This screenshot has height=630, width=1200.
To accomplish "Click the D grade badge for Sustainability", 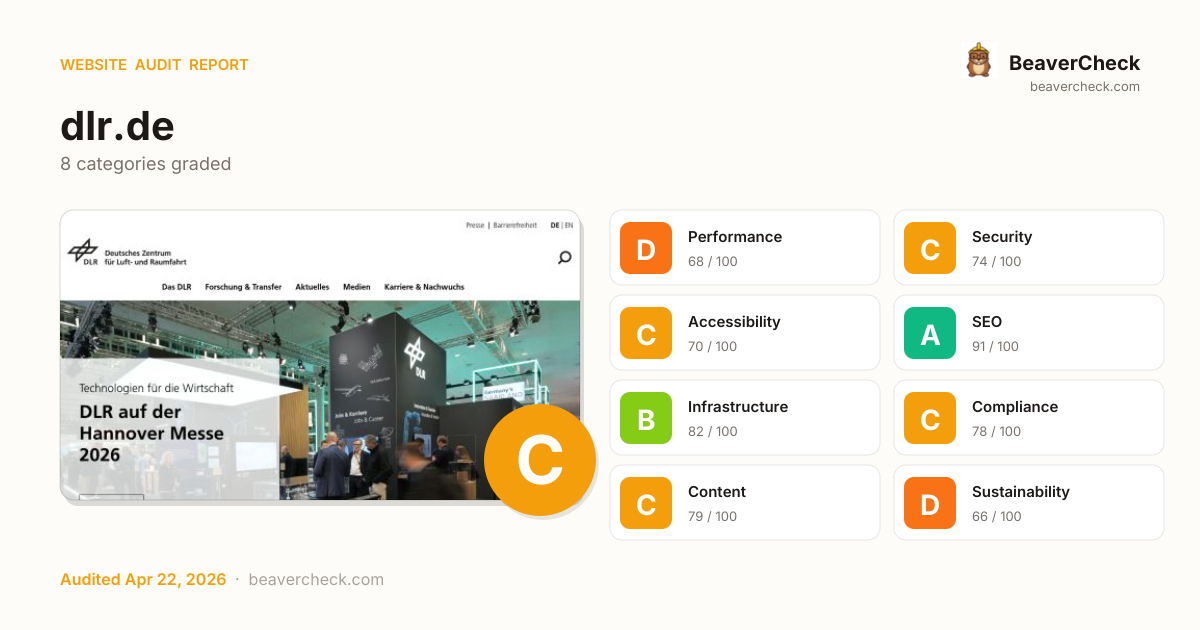I will coord(930,503).
